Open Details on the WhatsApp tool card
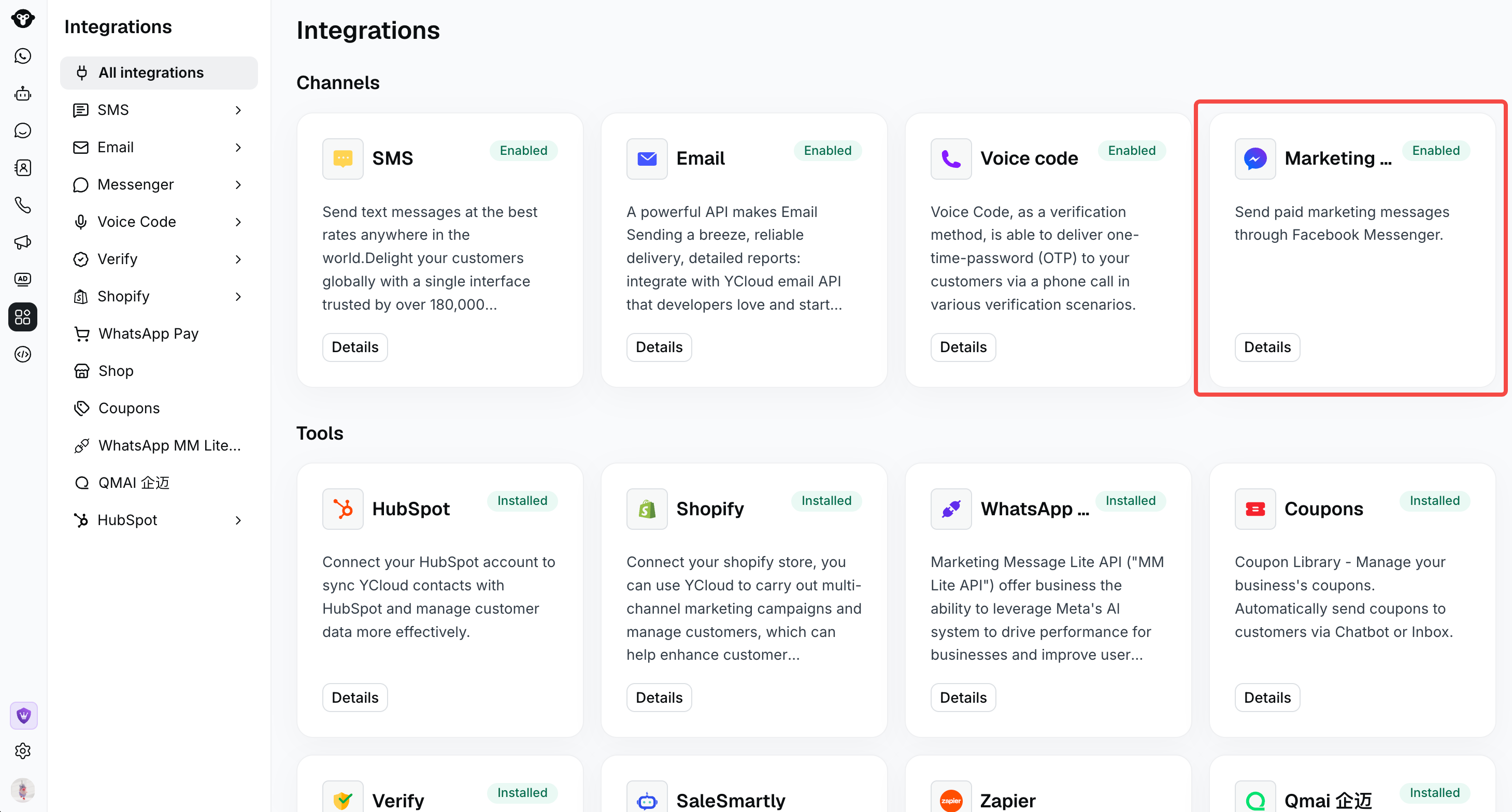This screenshot has width=1512, height=812. [963, 697]
